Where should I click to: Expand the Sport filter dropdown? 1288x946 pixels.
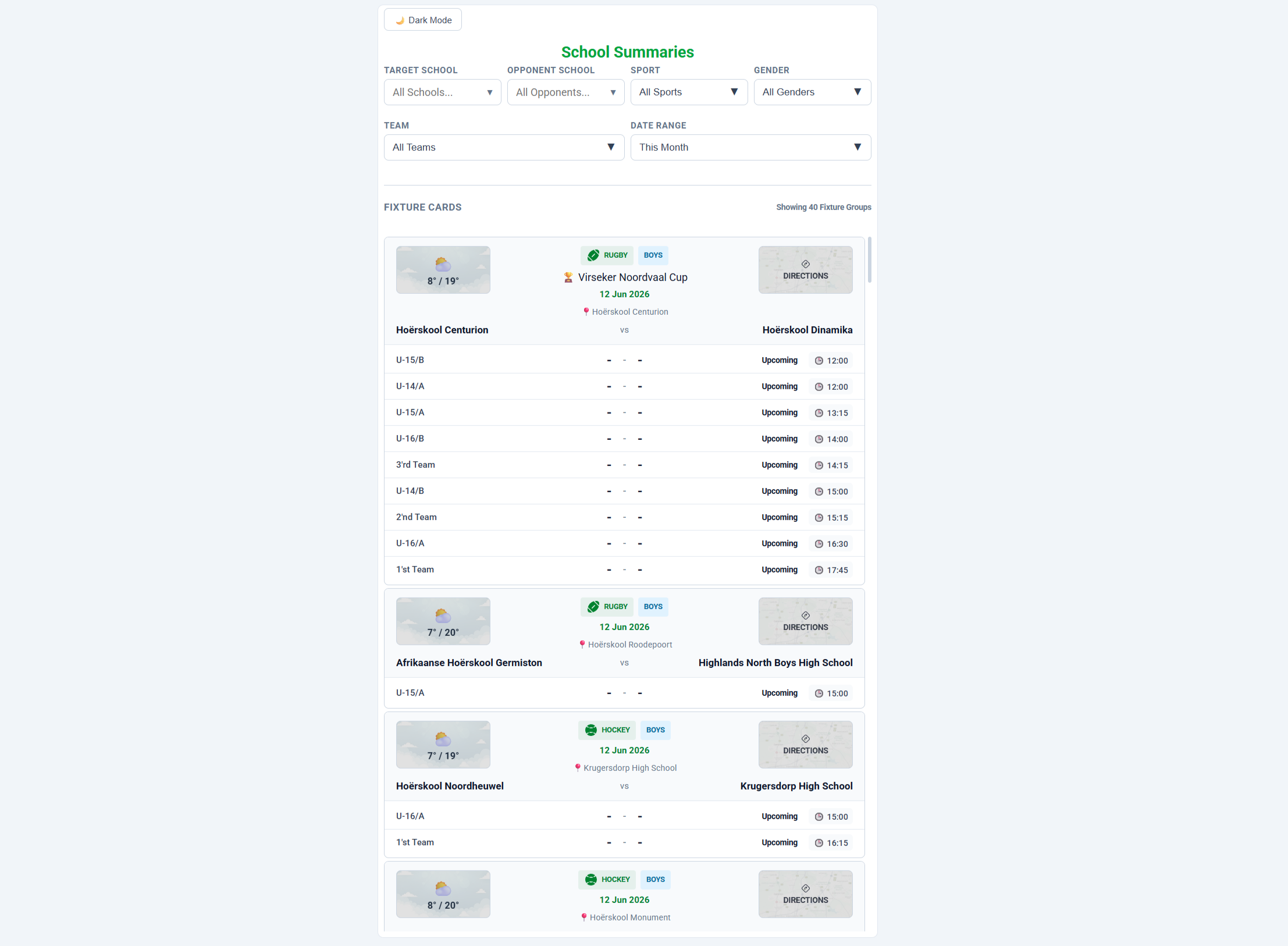click(x=689, y=92)
